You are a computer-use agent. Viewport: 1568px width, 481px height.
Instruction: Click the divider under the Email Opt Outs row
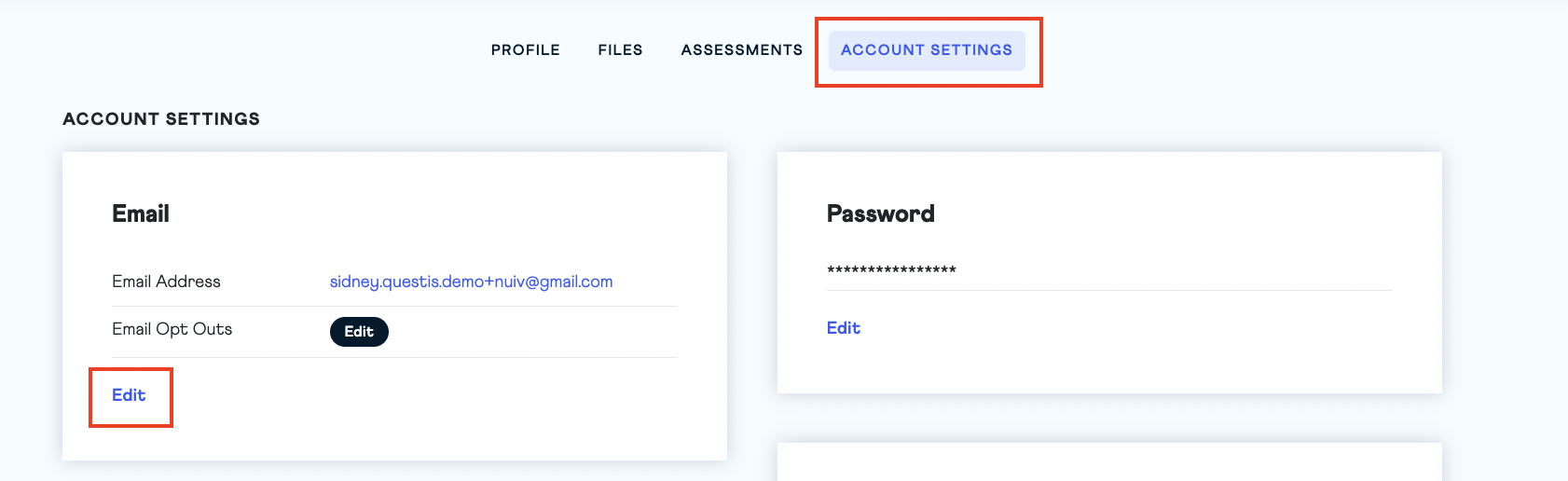coord(394,357)
